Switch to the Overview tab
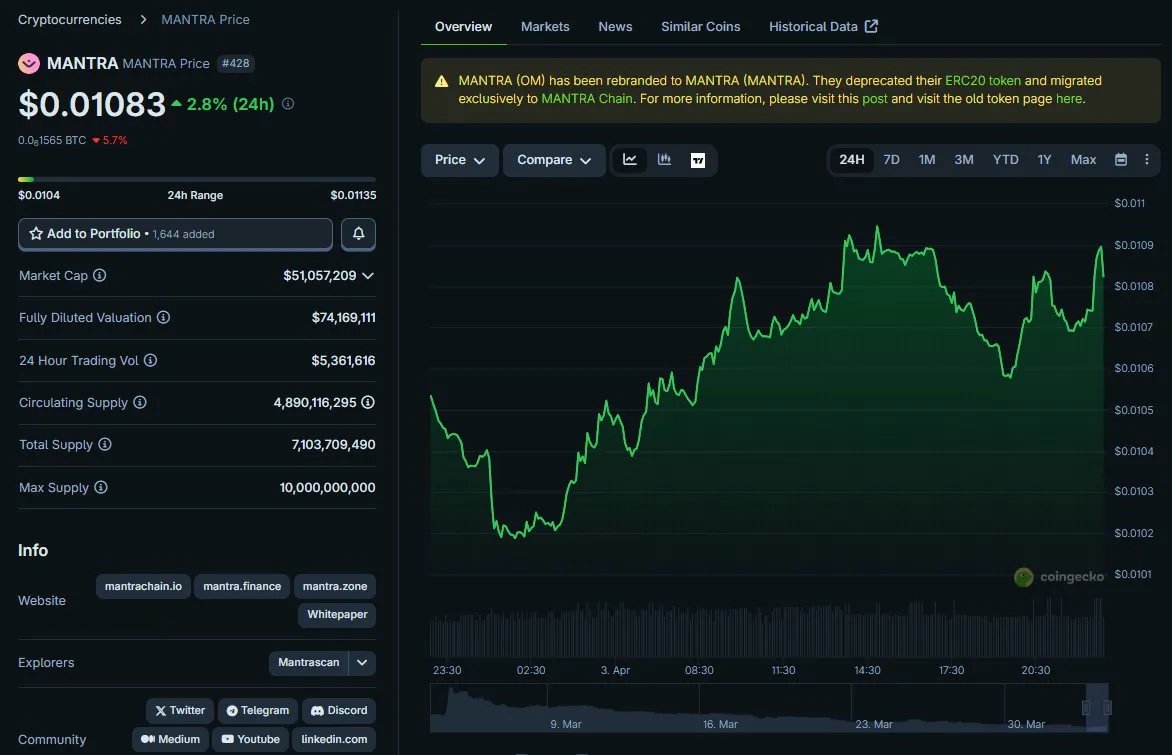This screenshot has width=1172, height=755. 463,27
